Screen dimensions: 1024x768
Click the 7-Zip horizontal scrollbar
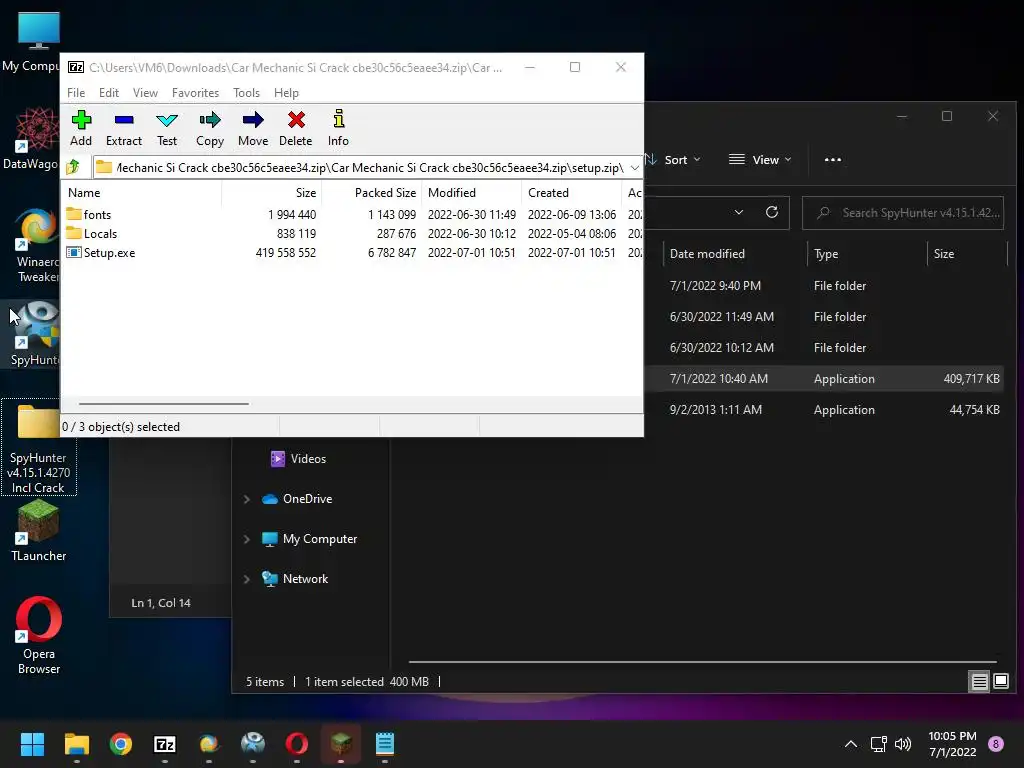point(163,404)
